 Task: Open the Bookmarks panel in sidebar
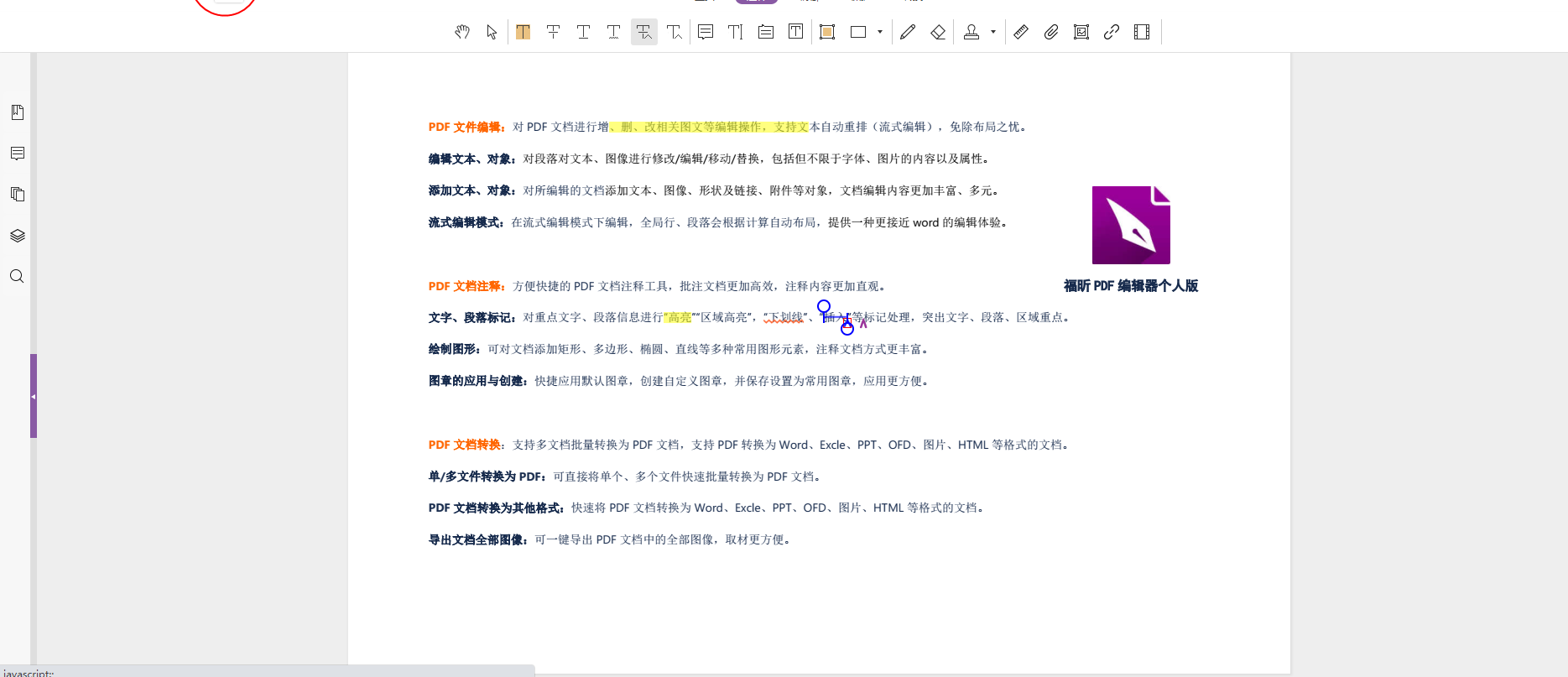click(18, 112)
